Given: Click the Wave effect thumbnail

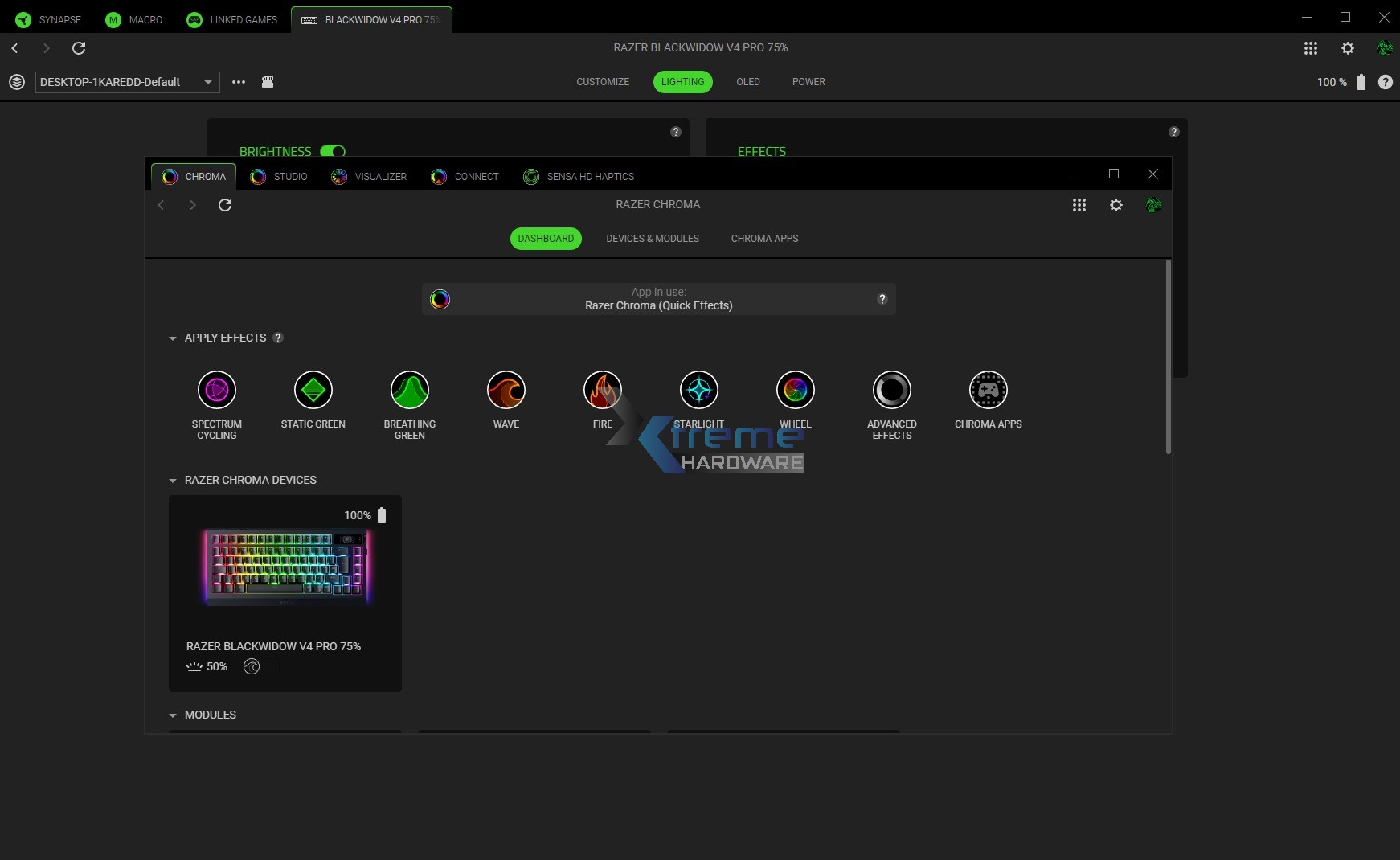Looking at the screenshot, I should [x=506, y=391].
